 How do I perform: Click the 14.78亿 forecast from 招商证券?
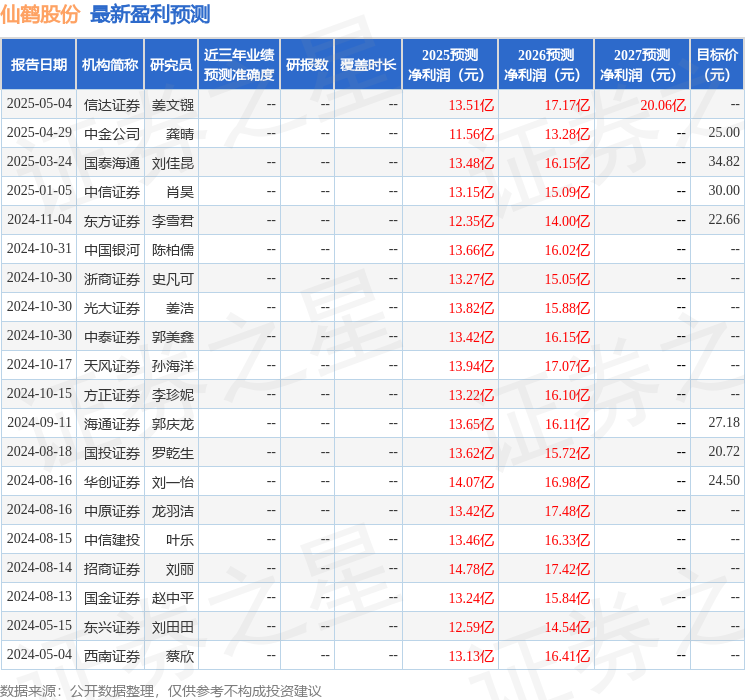(471, 568)
